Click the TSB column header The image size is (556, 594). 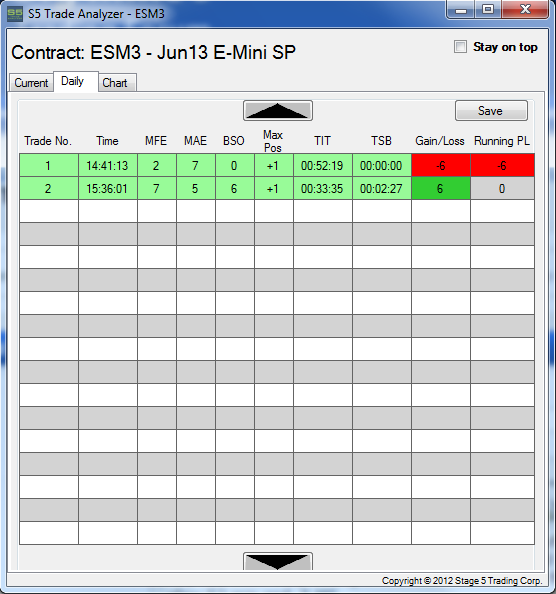(381, 141)
